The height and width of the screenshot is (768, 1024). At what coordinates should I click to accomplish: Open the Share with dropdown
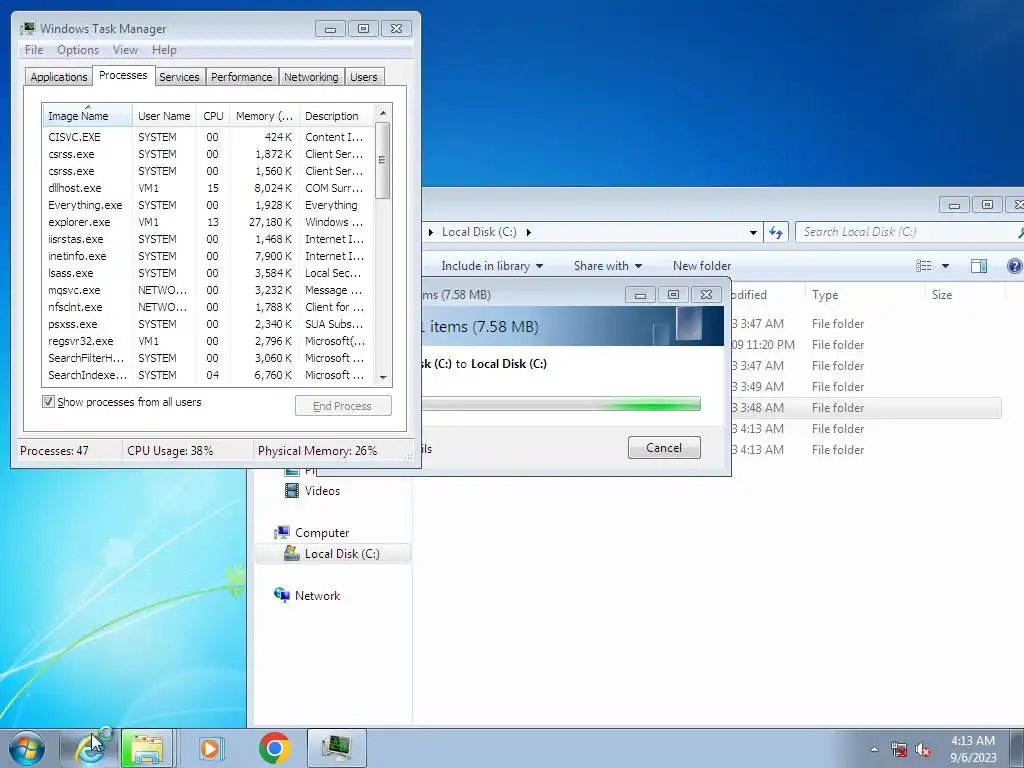tap(608, 266)
